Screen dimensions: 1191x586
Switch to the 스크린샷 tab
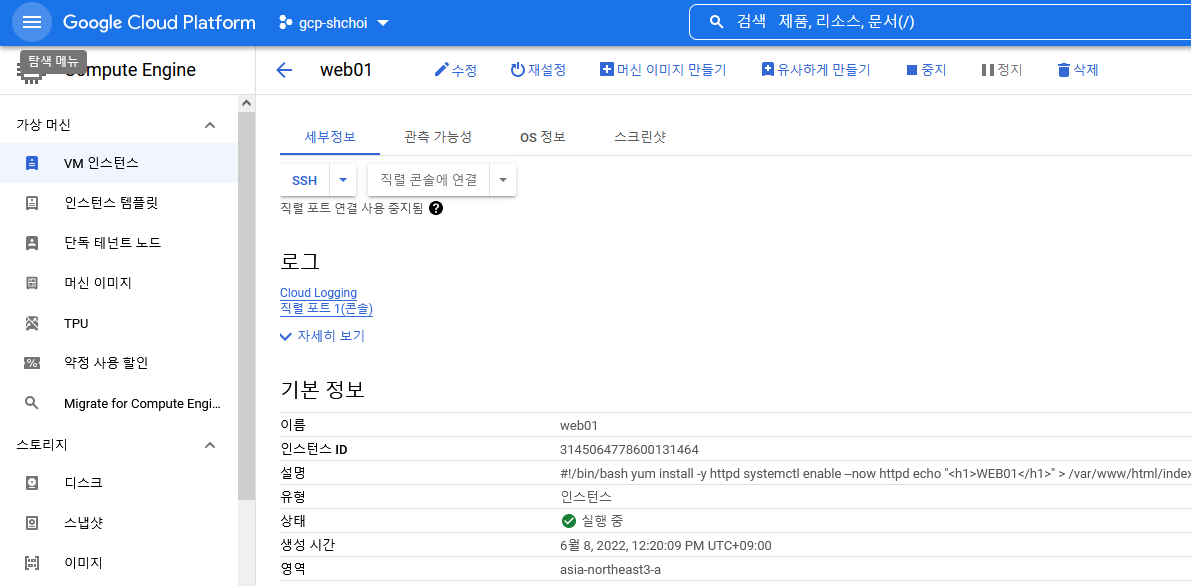pyautogui.click(x=640, y=138)
